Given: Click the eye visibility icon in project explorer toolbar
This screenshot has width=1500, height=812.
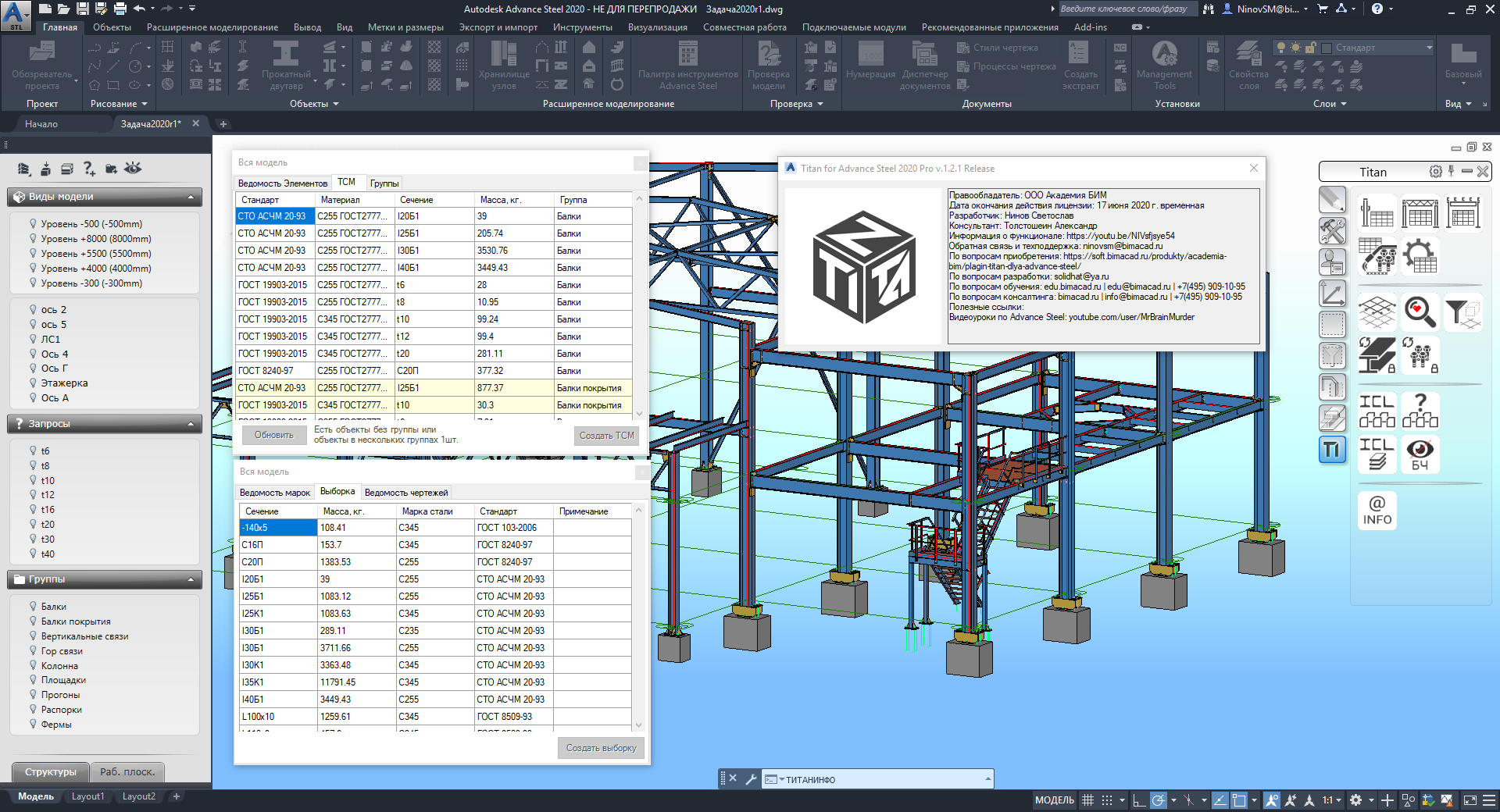Looking at the screenshot, I should 133,168.
